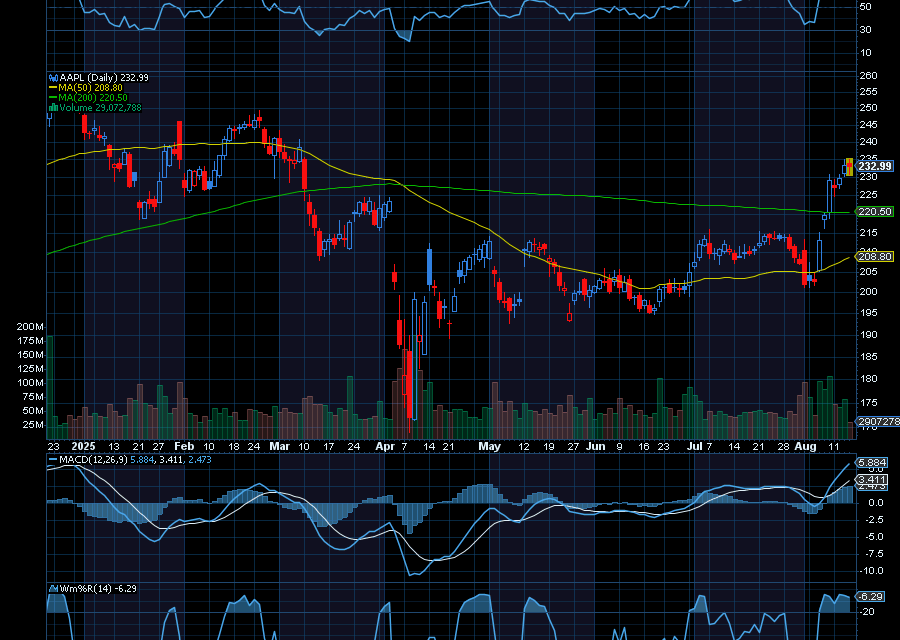This screenshot has height=640, width=900.
Task: Click the Apr label on date axis
Action: 385,446
